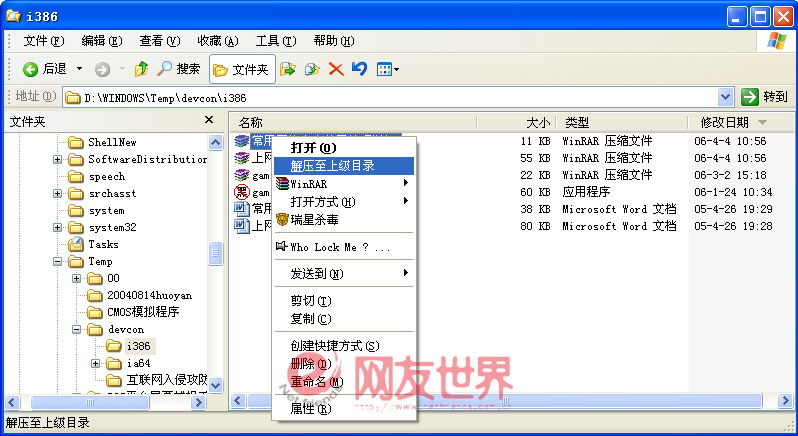Viewport: 798px width, 436px height.
Task: Open the 发送到 (N) submenu
Action: tap(344, 274)
